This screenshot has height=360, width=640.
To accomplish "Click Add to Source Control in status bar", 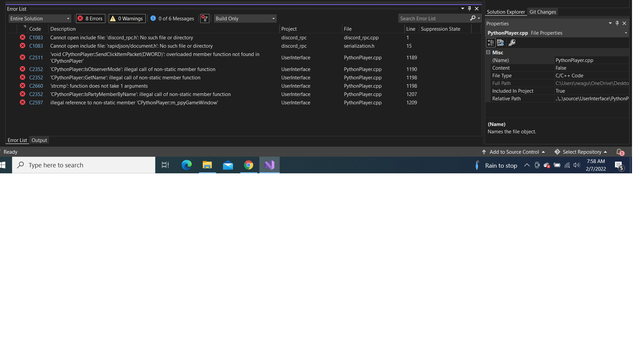I will pos(513,152).
